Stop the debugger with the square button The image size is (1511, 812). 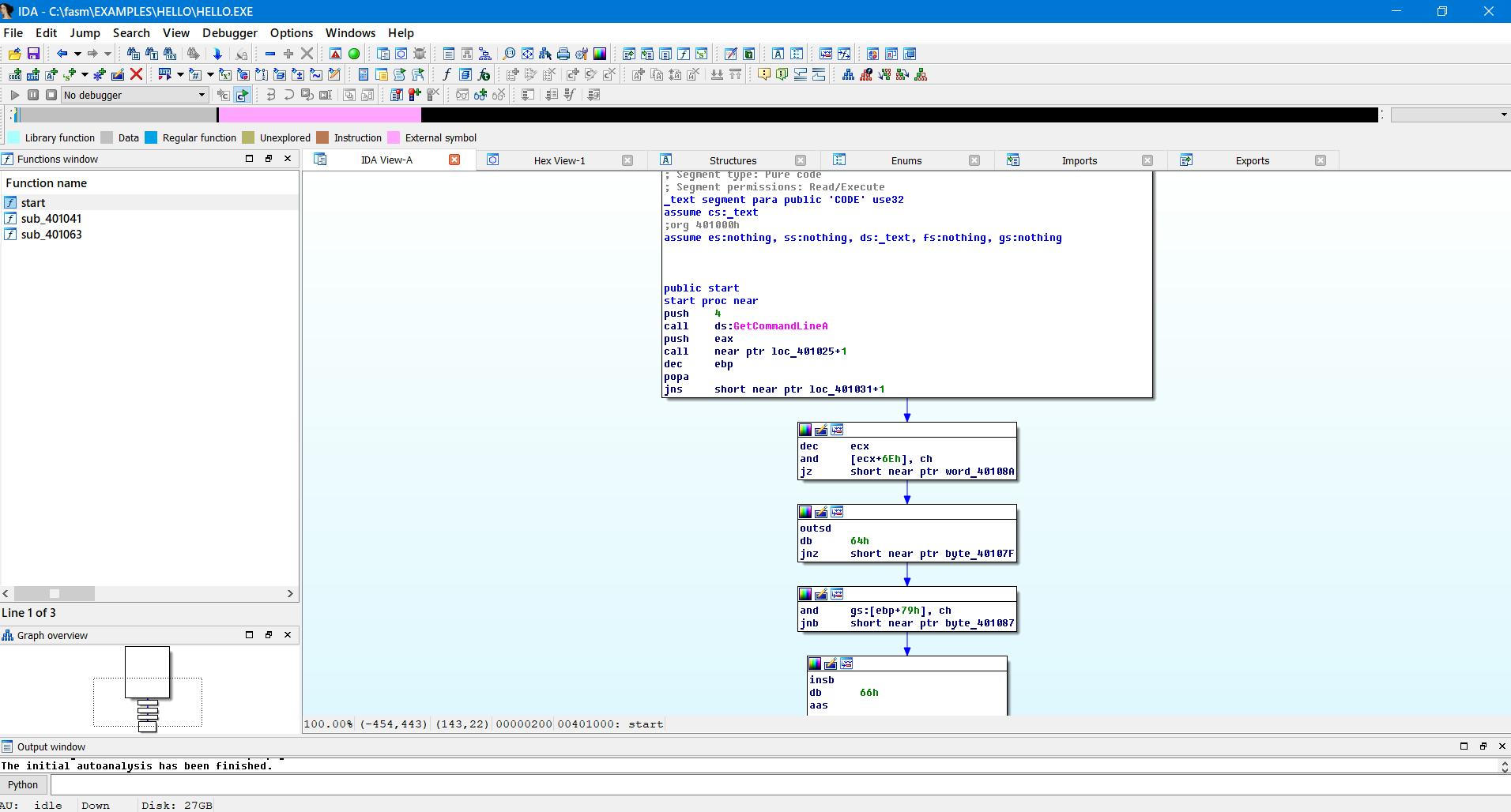point(51,95)
